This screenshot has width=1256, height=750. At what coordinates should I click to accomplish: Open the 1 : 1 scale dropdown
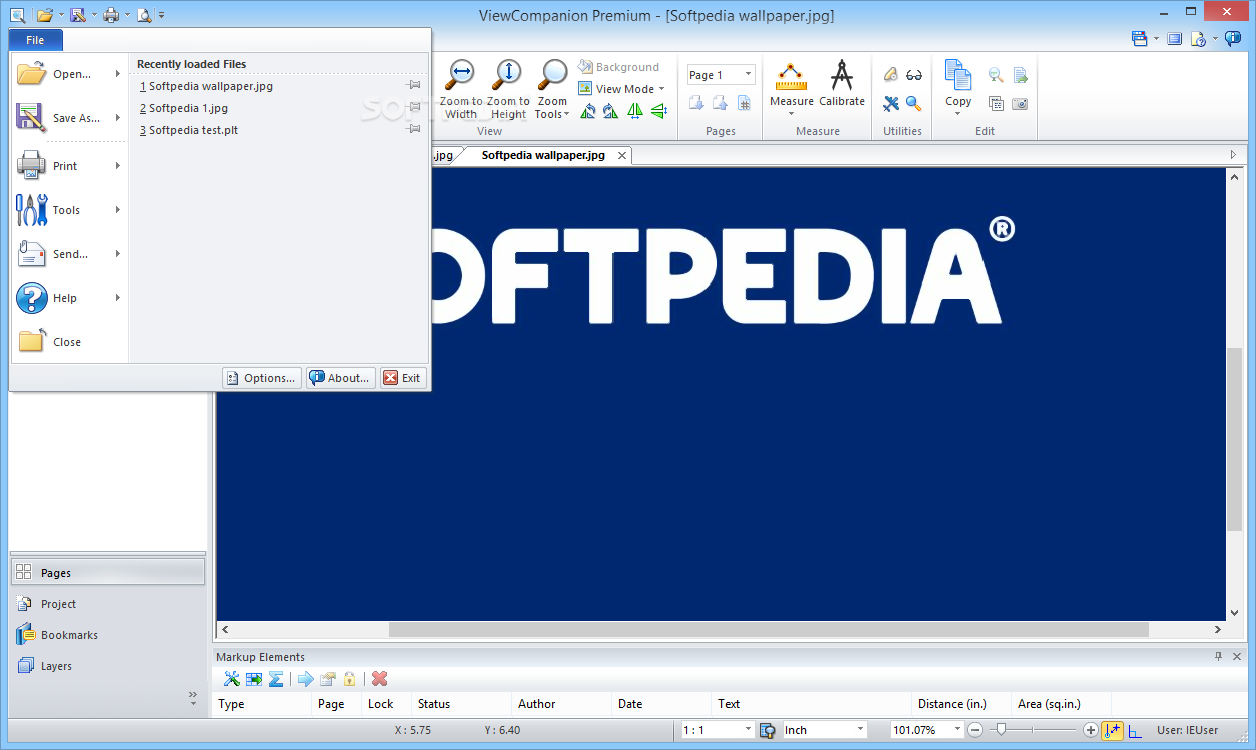[x=748, y=730]
